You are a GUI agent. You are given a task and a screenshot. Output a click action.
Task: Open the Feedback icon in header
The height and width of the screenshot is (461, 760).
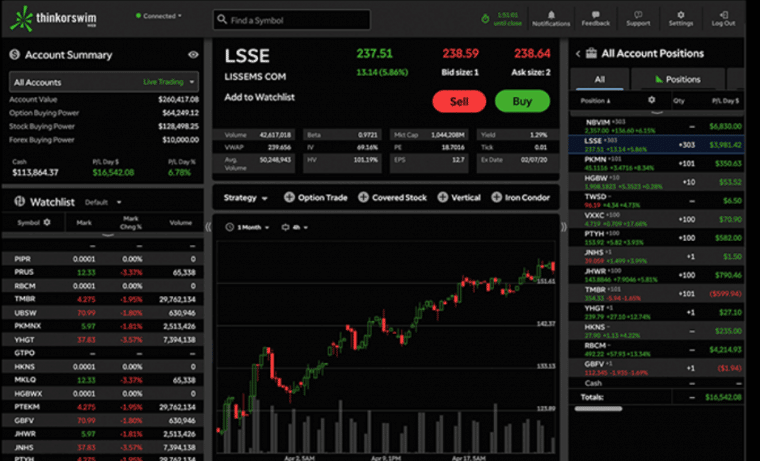pos(595,16)
